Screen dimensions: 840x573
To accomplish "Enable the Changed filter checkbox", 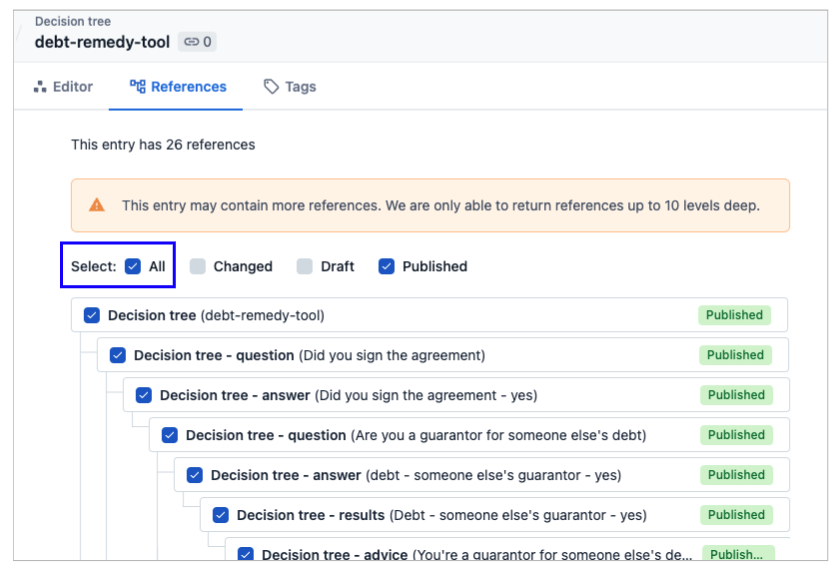I will tap(198, 267).
